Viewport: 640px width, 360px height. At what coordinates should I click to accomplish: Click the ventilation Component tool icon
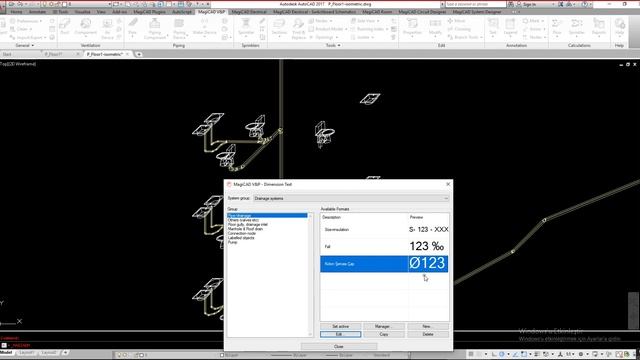tap(85, 28)
